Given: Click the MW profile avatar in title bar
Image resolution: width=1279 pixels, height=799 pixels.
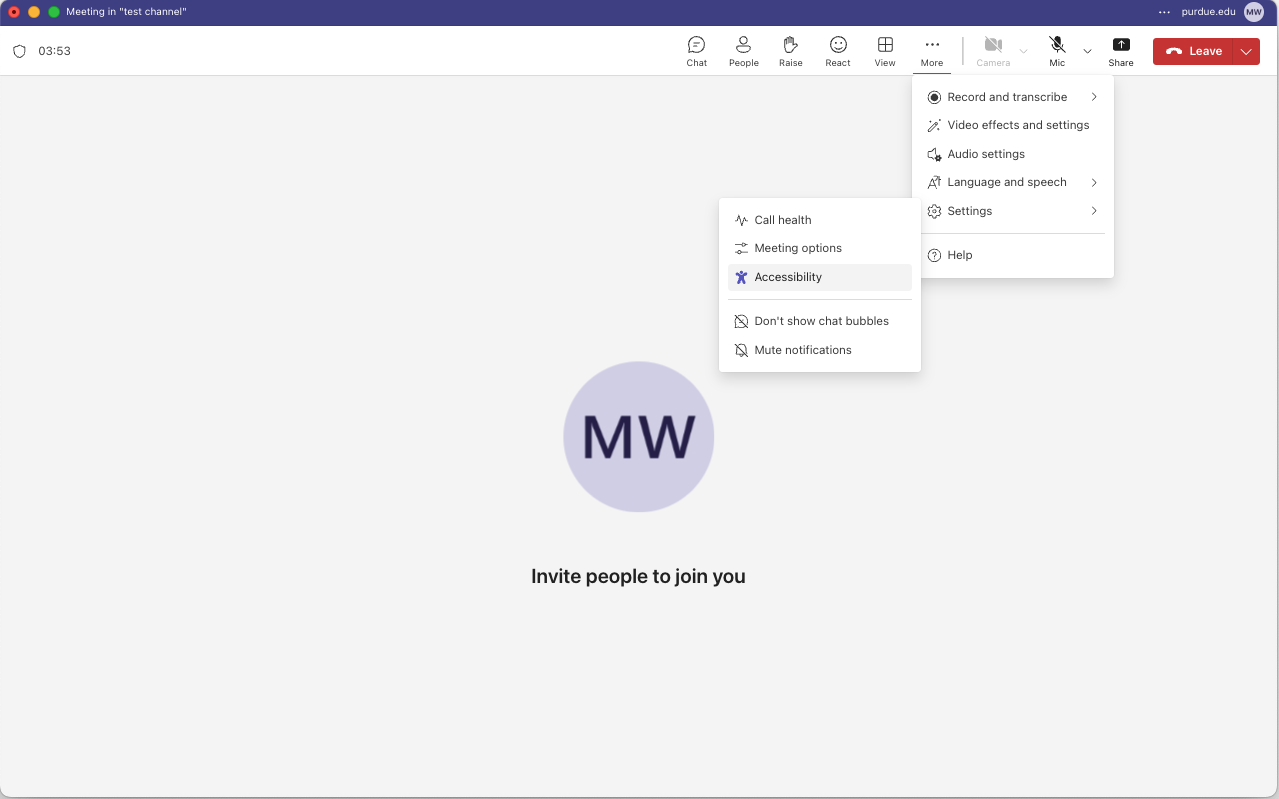Looking at the screenshot, I should pyautogui.click(x=1253, y=12).
